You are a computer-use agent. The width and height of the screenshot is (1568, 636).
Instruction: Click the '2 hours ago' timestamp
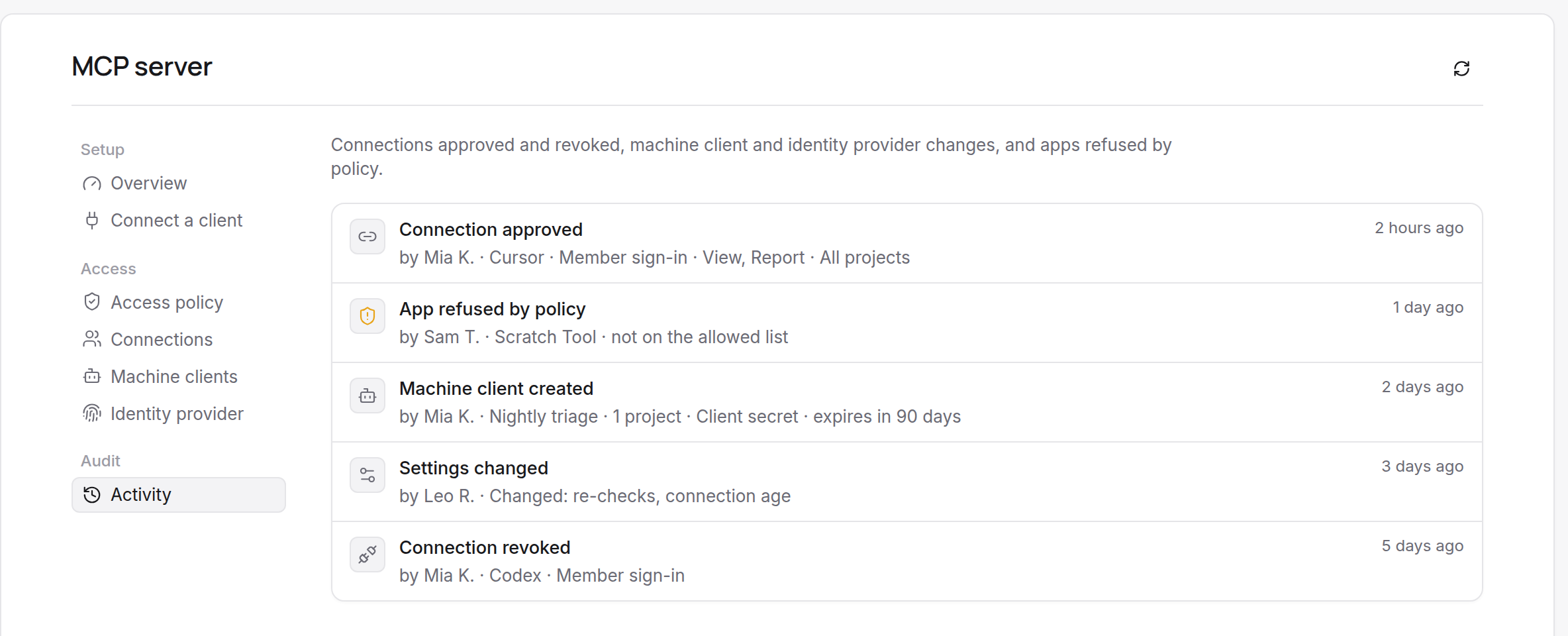(x=1419, y=228)
